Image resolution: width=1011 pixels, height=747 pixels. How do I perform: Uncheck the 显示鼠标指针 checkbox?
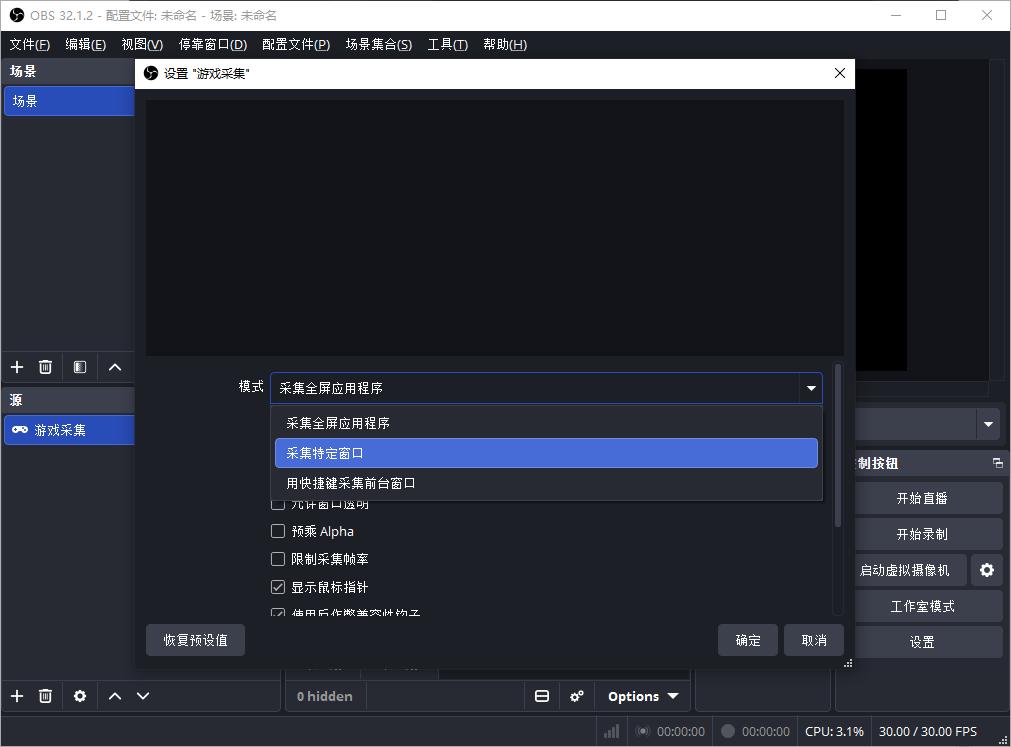pos(278,587)
